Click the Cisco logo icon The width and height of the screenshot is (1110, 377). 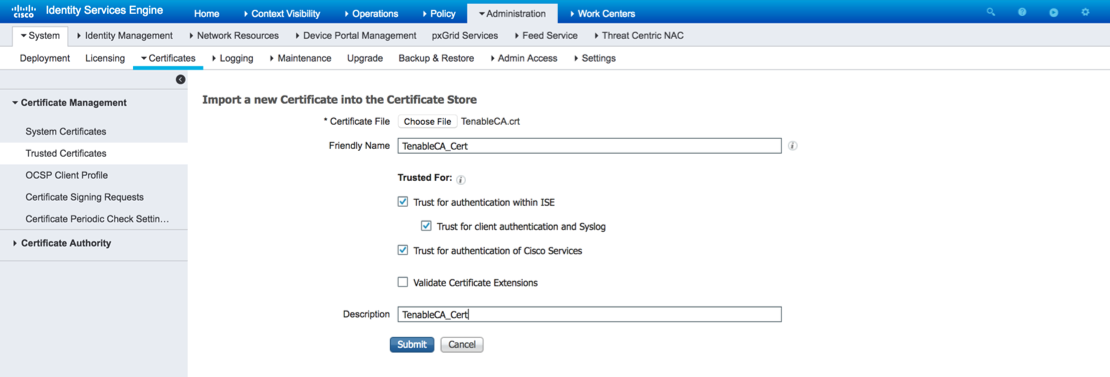pyautogui.click(x=24, y=11)
